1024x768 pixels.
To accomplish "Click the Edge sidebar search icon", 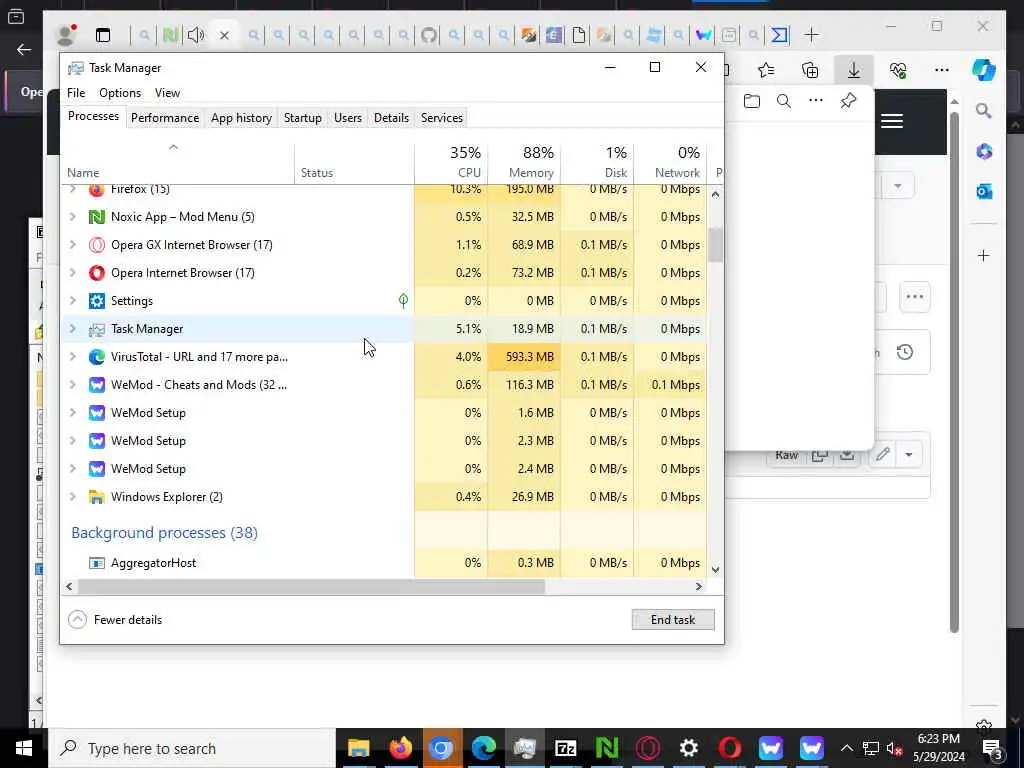I will point(984,111).
